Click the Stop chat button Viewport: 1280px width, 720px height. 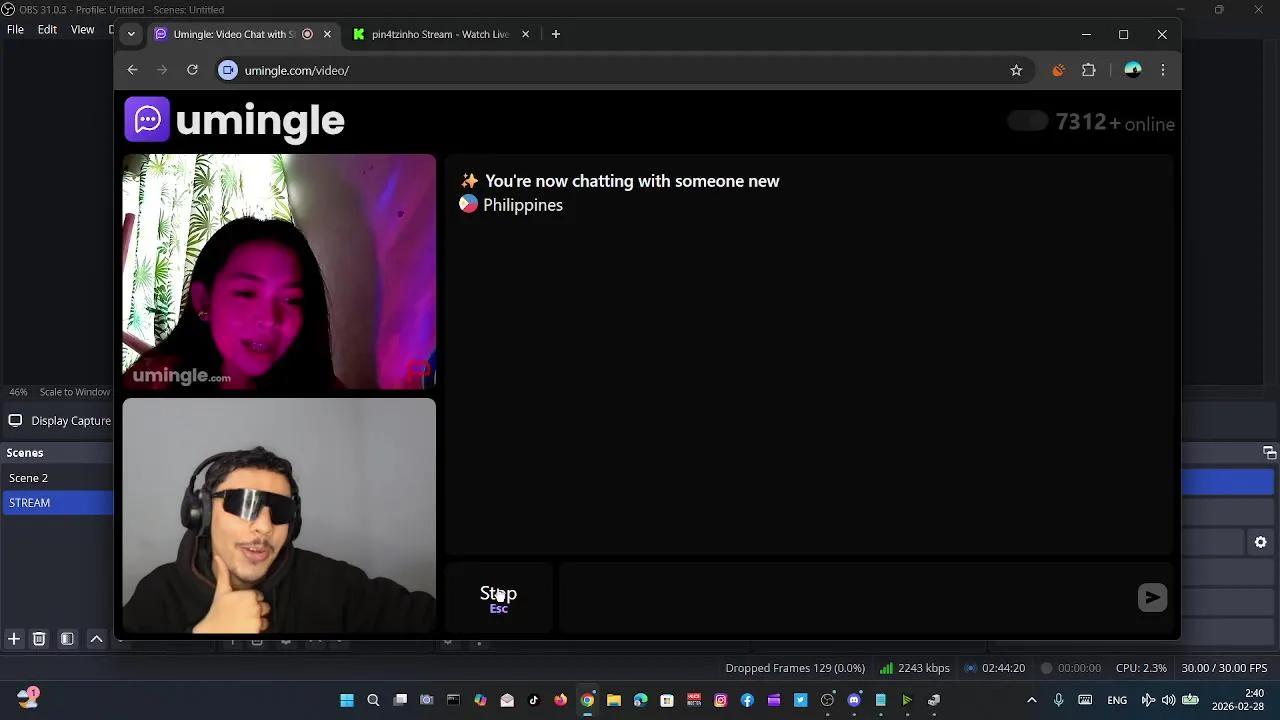pyautogui.click(x=498, y=598)
